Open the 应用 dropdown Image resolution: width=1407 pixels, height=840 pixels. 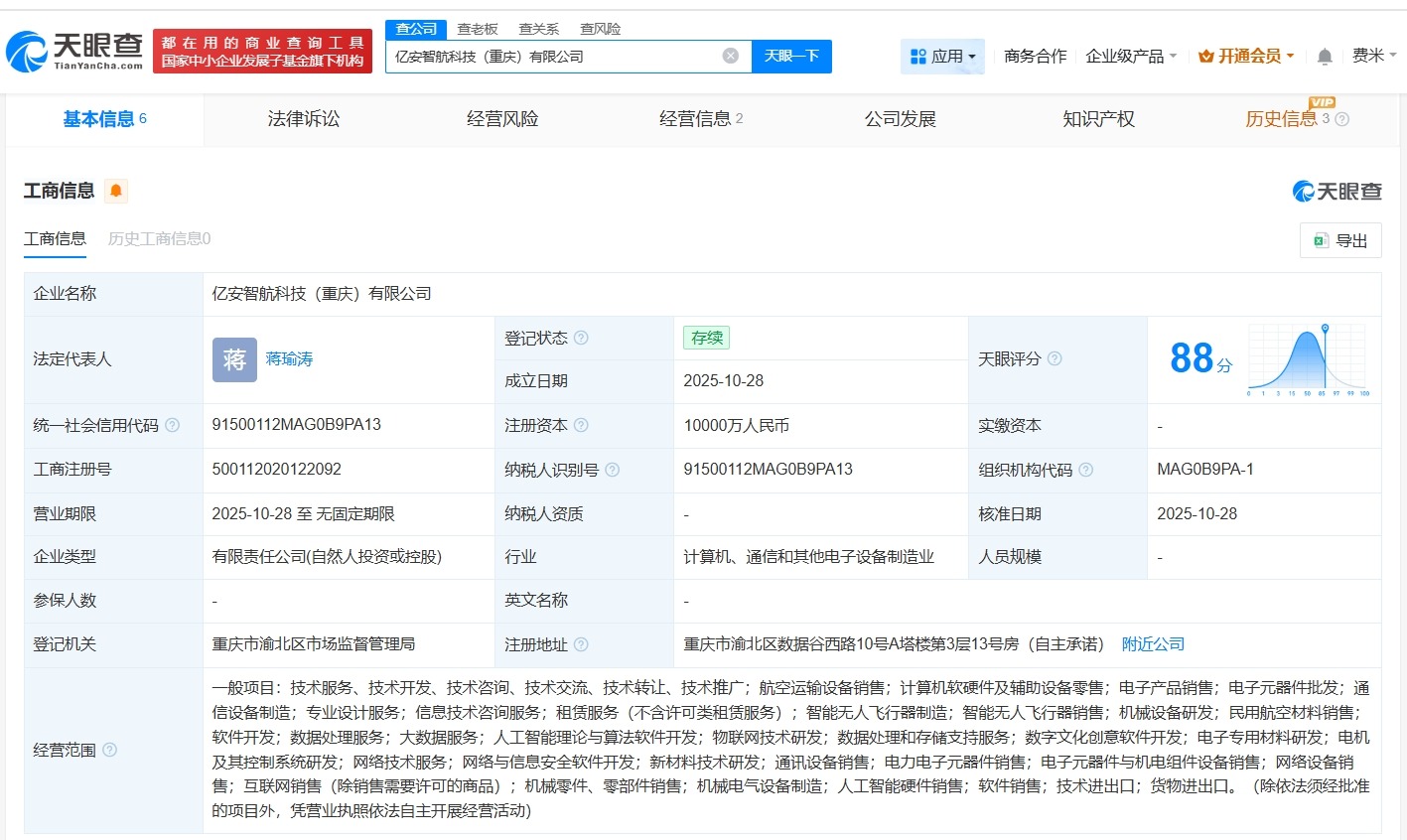(941, 56)
